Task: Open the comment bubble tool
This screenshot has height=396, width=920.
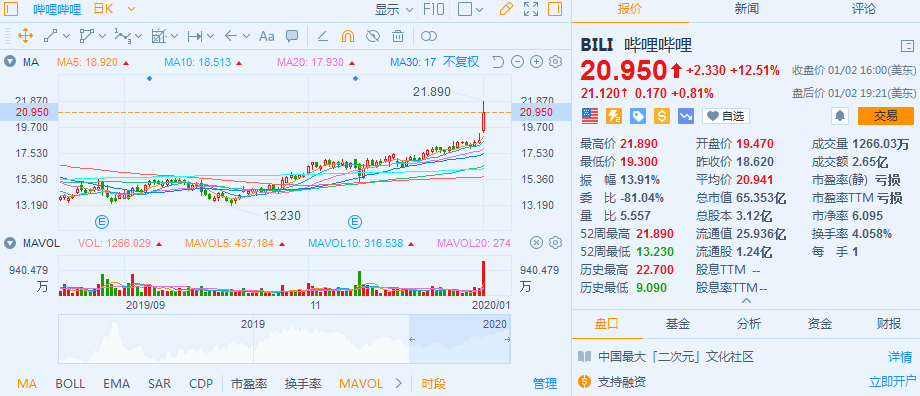Action: (292, 36)
